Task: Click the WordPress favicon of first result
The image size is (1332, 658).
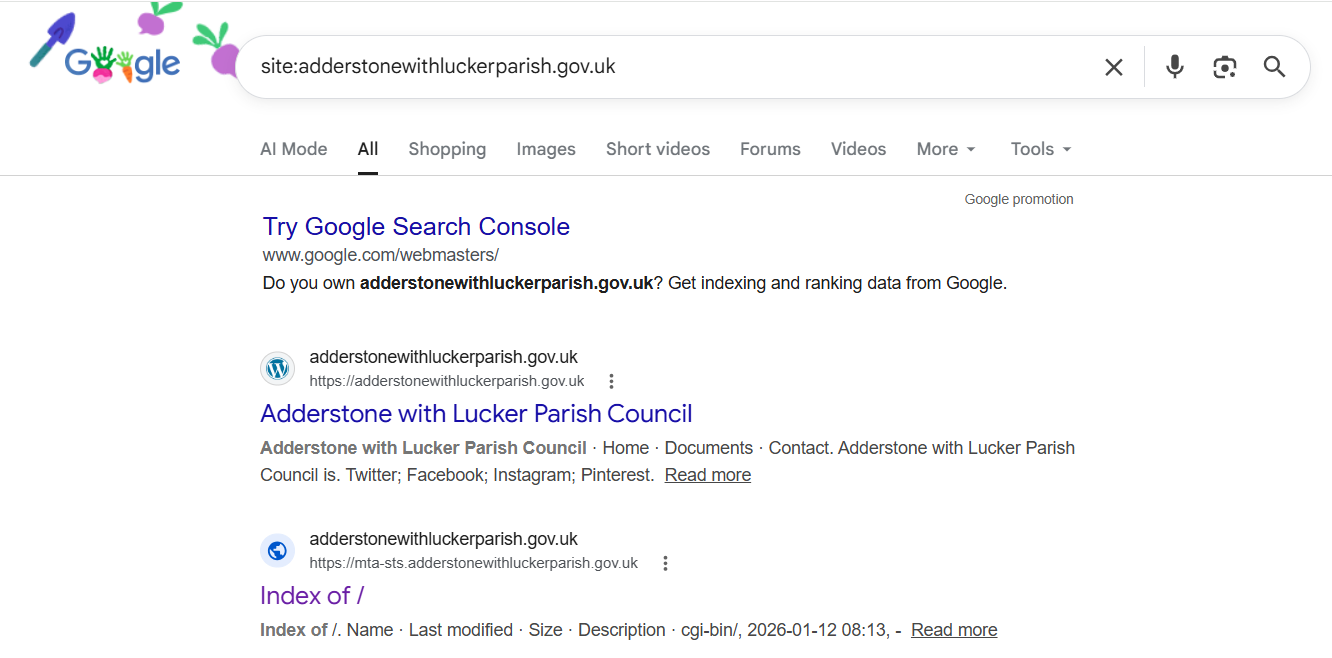Action: click(x=278, y=368)
